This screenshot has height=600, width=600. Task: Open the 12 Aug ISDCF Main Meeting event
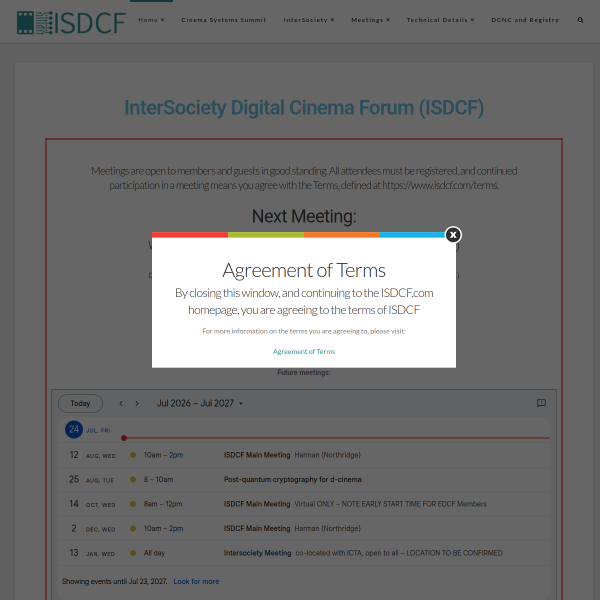point(303,455)
